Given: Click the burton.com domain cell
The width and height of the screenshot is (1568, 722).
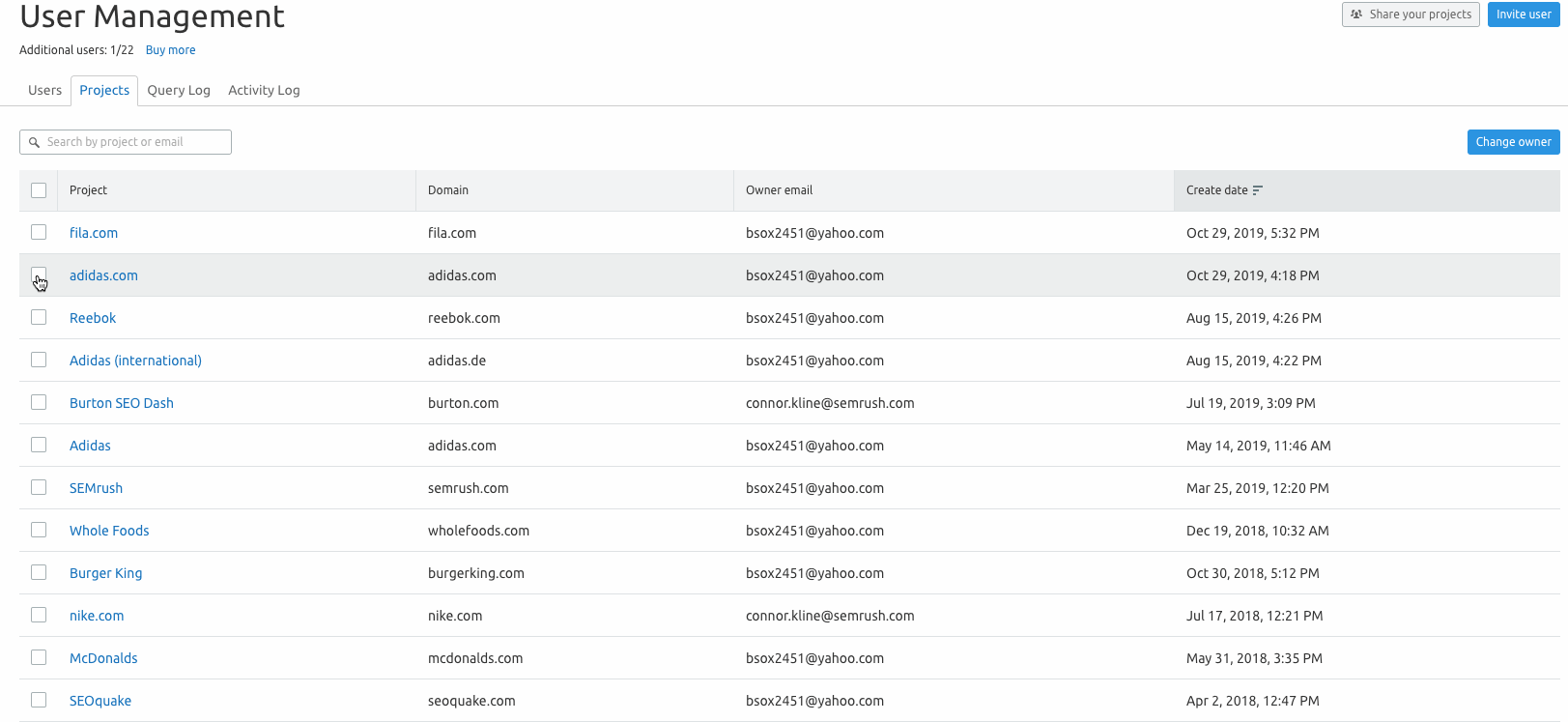Looking at the screenshot, I should [463, 403].
